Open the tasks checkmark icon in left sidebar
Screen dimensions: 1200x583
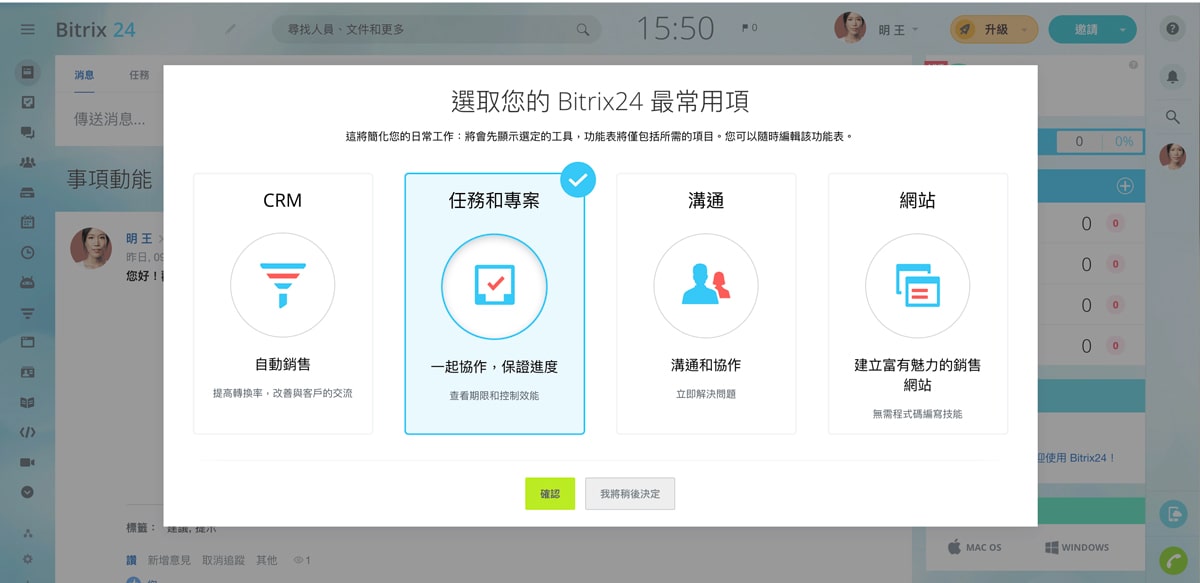click(28, 102)
